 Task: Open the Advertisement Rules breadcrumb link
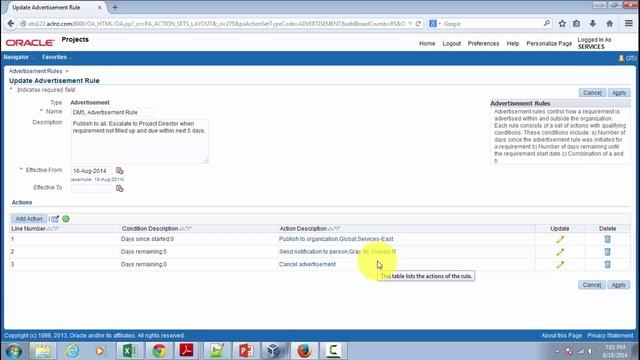point(36,71)
